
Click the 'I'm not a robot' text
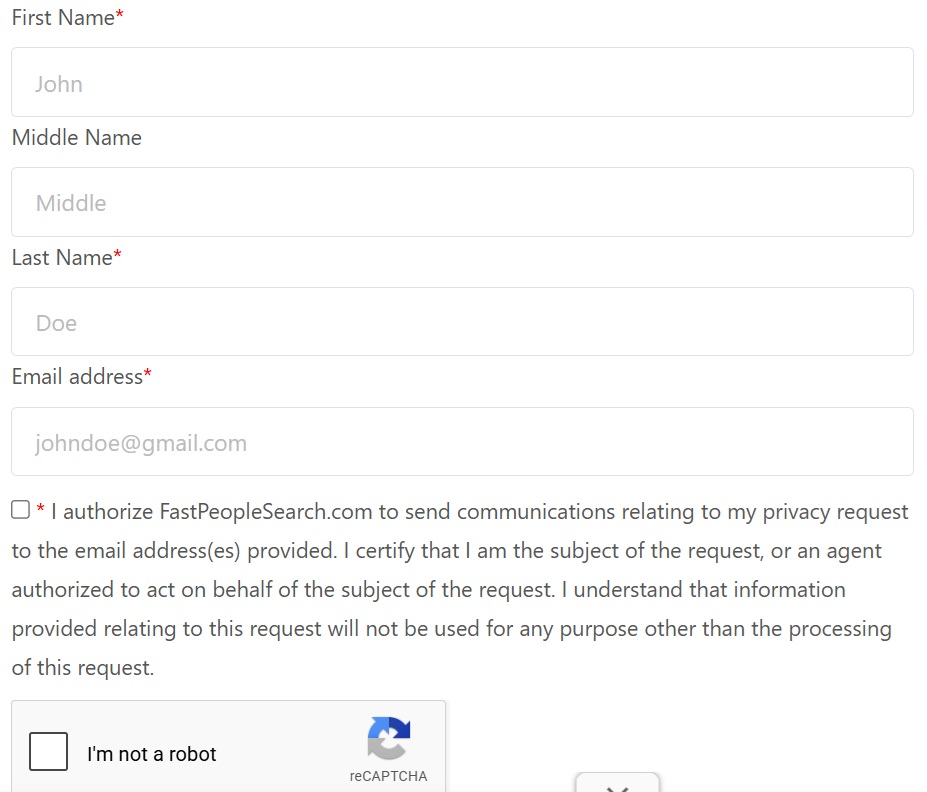point(151,754)
